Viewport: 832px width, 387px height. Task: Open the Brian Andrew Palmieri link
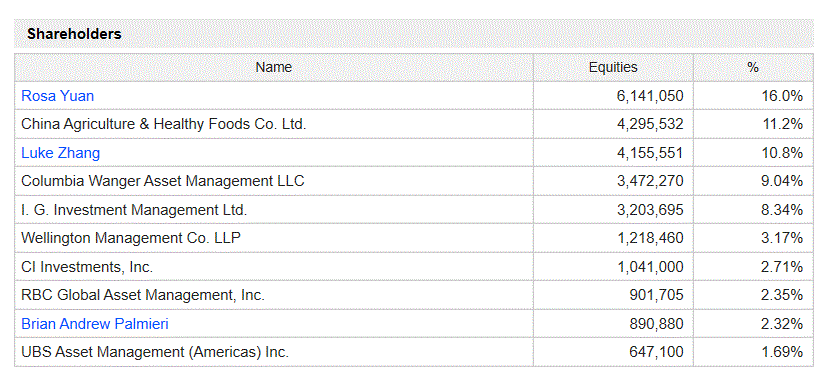pyautogui.click(x=95, y=324)
